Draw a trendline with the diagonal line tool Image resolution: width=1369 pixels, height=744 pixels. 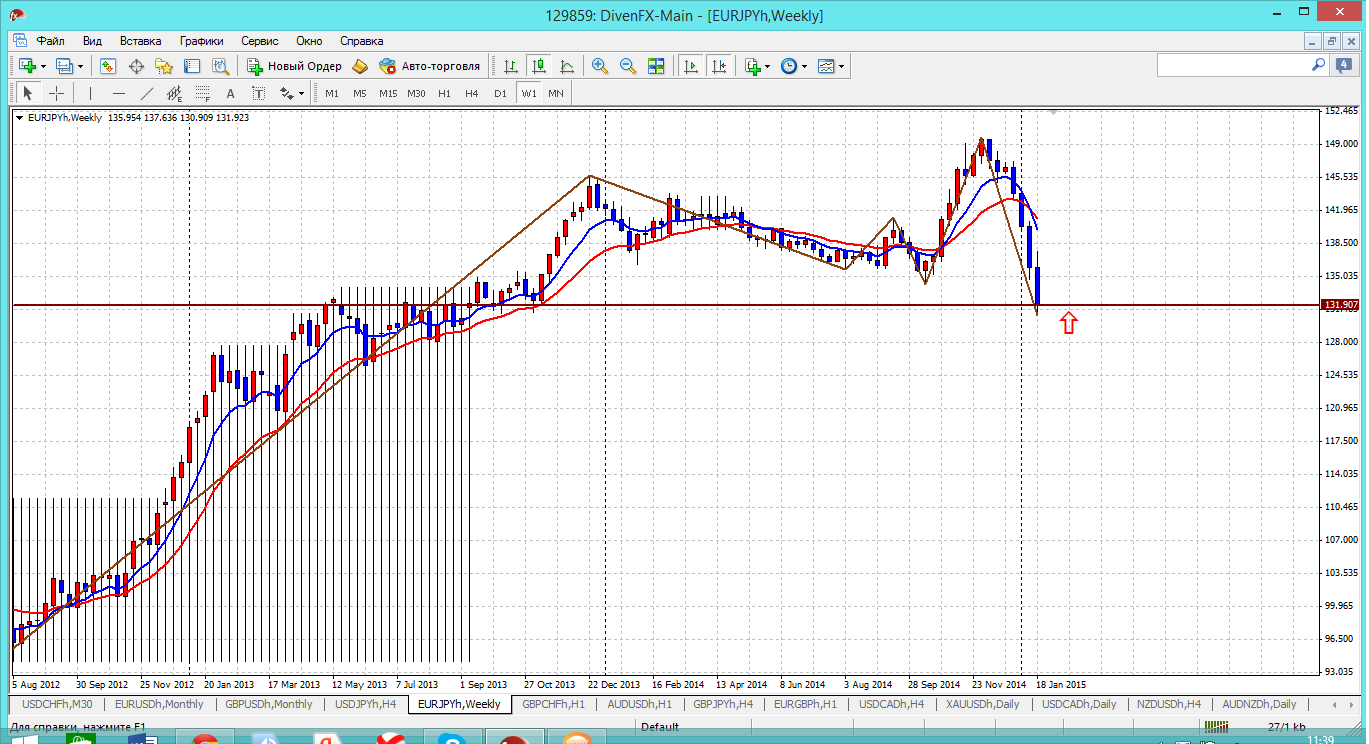pyautogui.click(x=147, y=93)
